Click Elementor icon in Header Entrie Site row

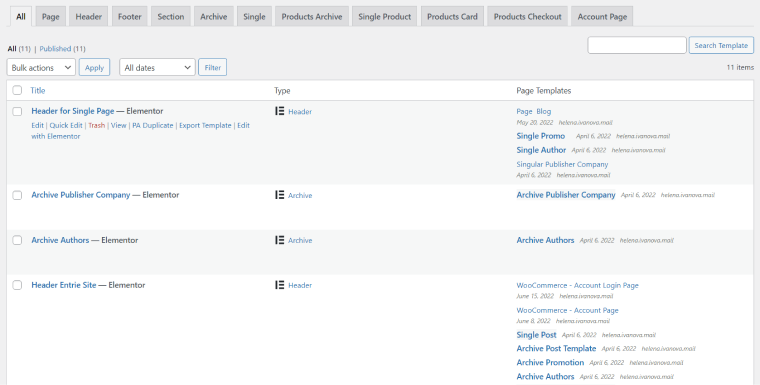[x=280, y=285]
